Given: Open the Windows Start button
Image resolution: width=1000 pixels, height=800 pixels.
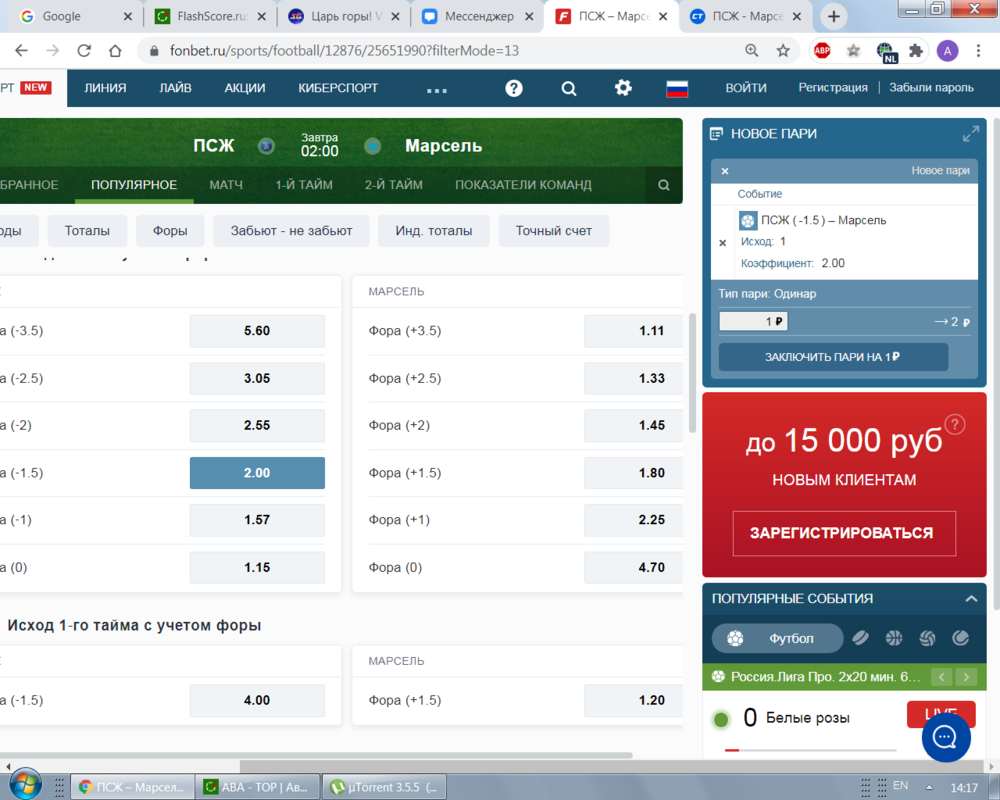Looking at the screenshot, I should tap(26, 785).
